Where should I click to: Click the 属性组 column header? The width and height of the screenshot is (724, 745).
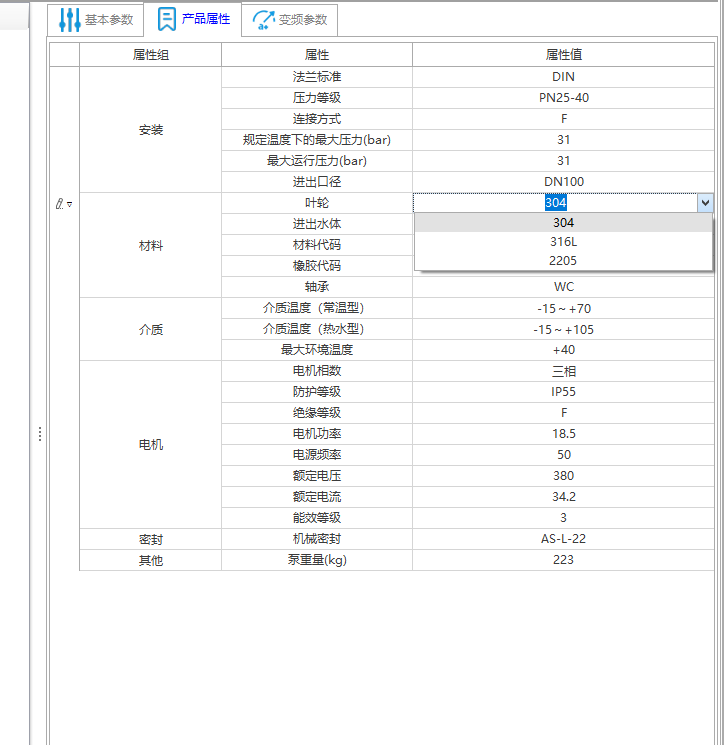click(x=151, y=55)
